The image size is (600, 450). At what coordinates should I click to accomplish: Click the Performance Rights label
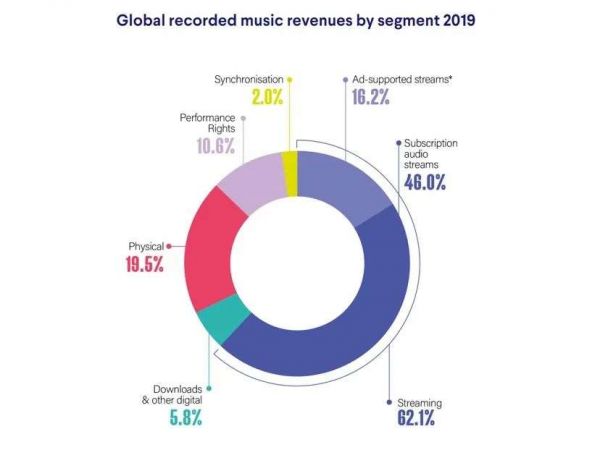208,124
